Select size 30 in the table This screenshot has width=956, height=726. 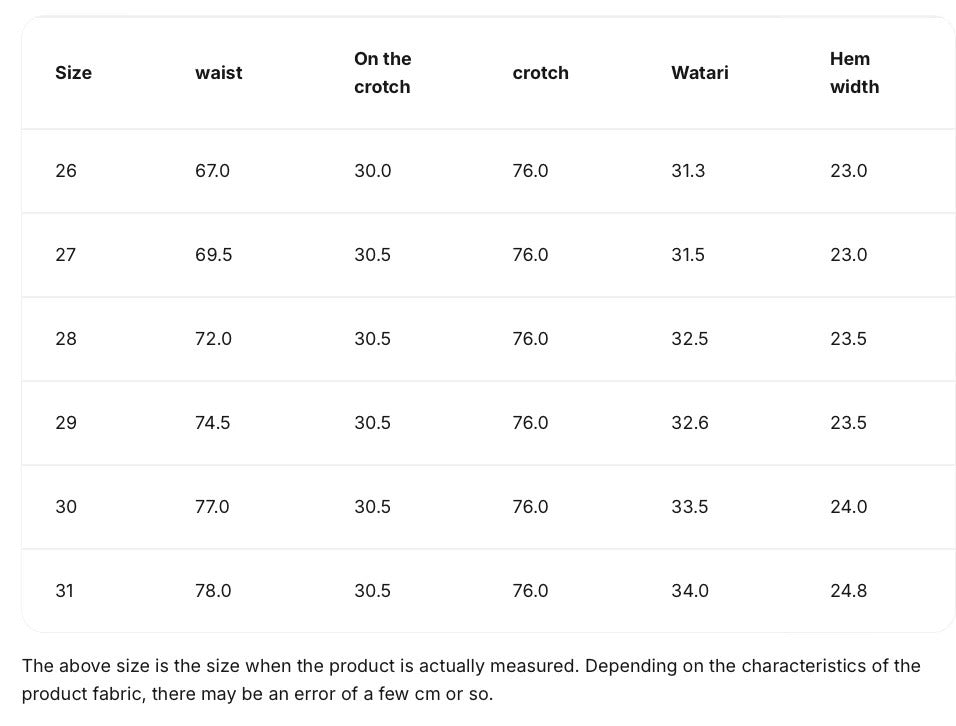[x=66, y=507]
